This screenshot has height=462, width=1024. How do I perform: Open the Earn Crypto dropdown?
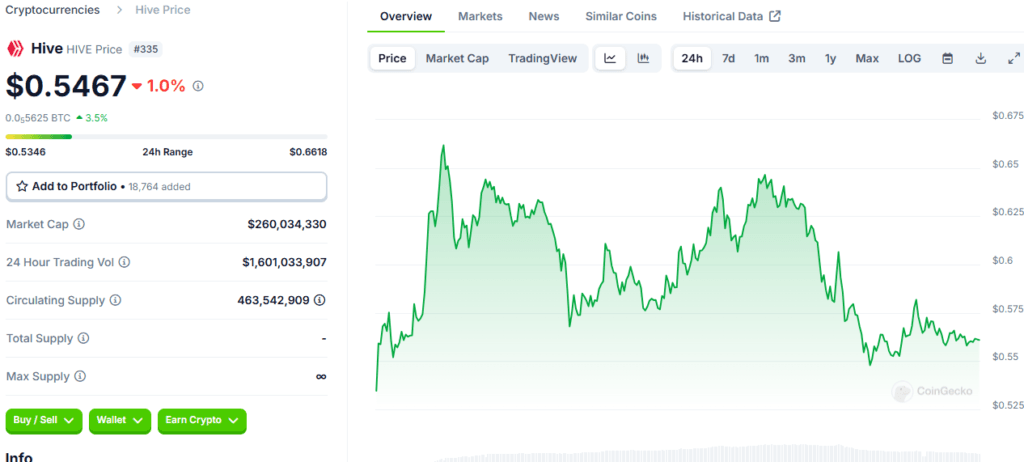pos(202,421)
